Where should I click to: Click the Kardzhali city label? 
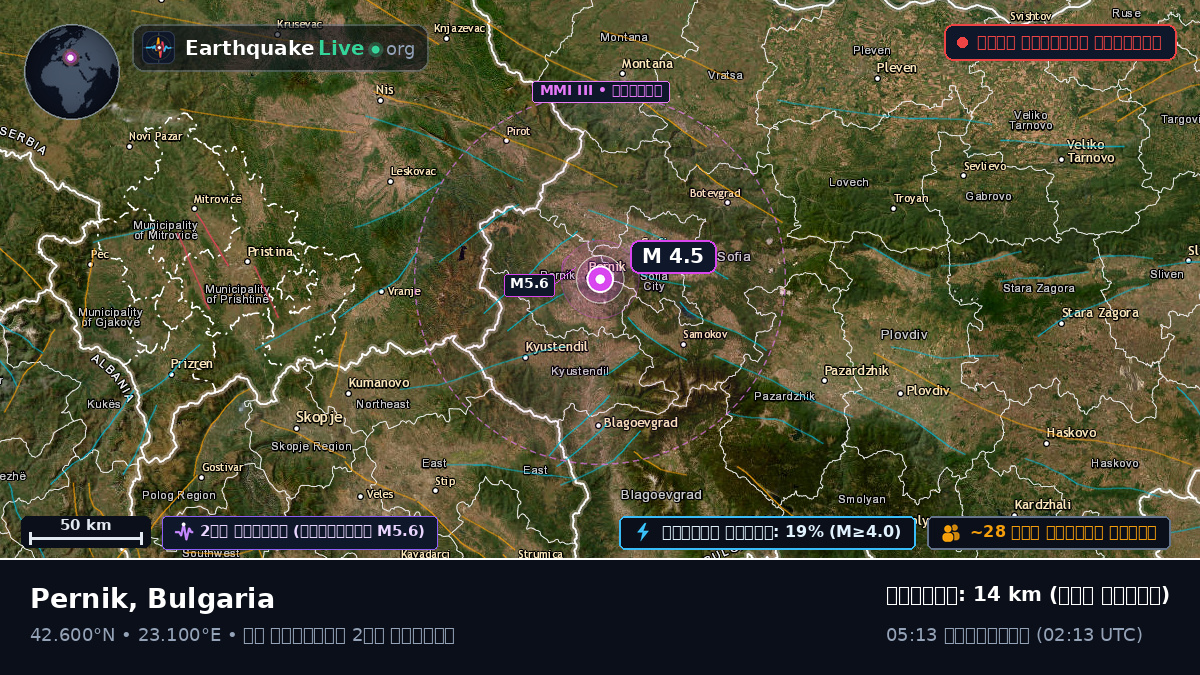point(1042,504)
